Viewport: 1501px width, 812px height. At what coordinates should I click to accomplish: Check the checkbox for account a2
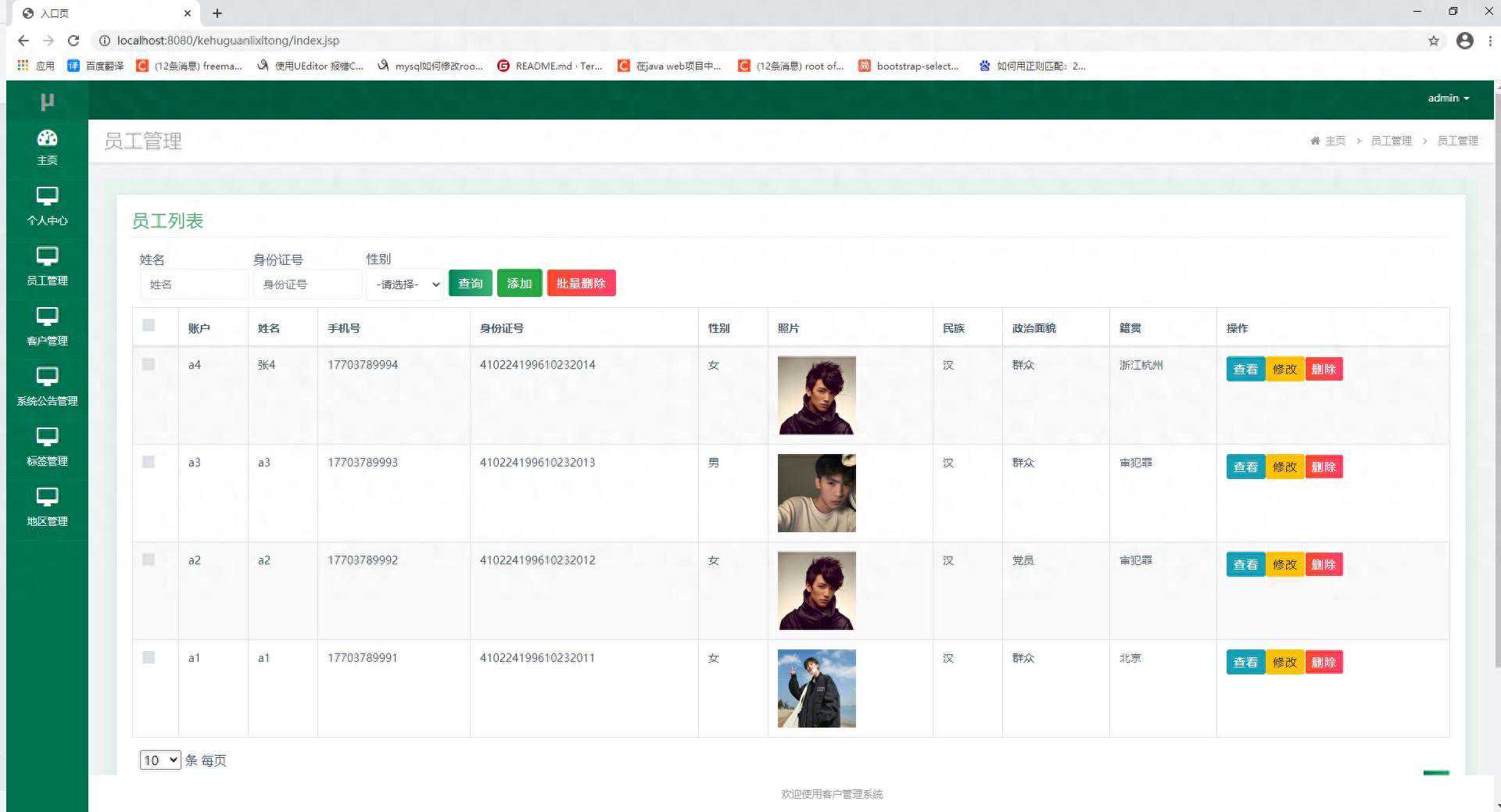149,560
